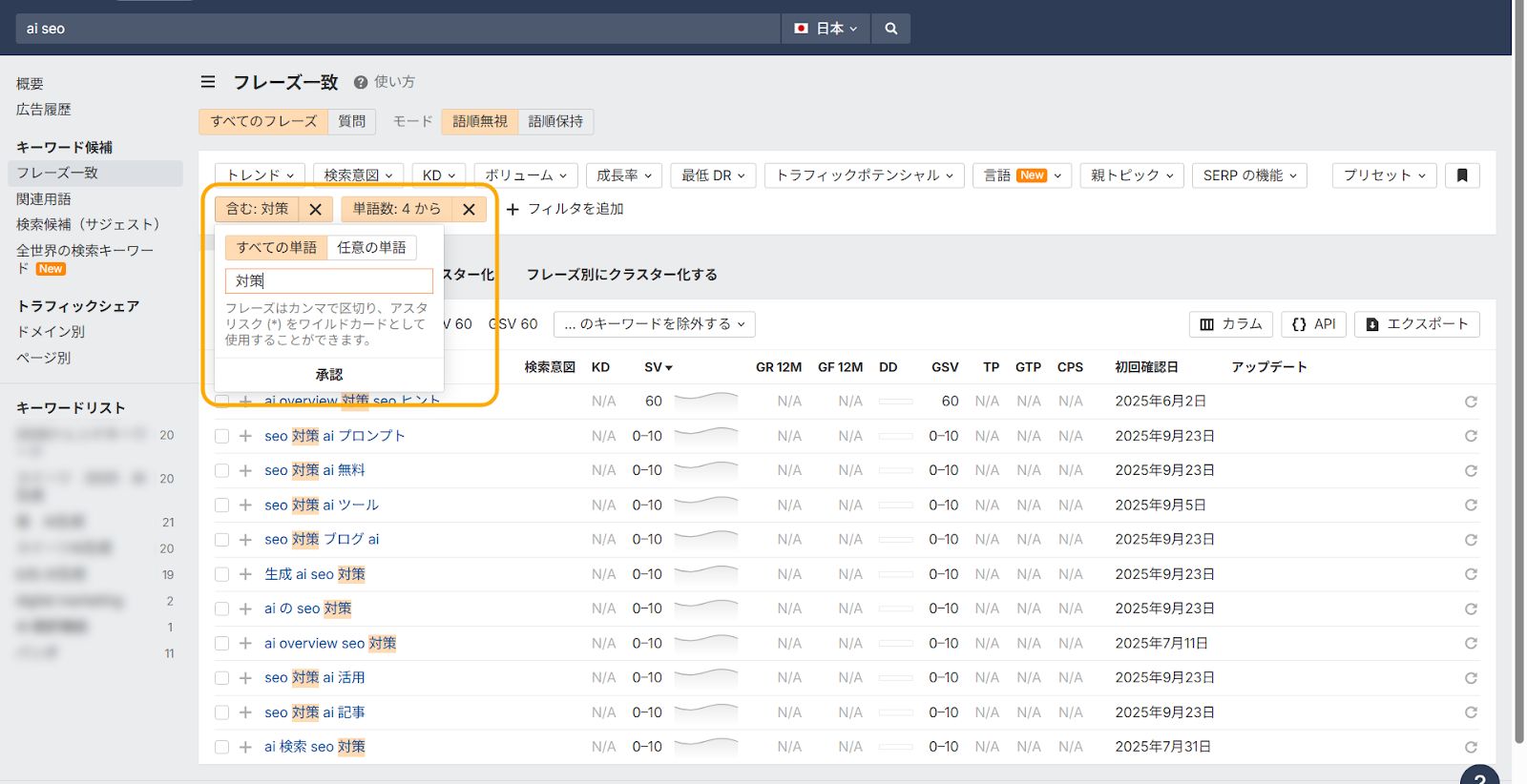Check the seo 対策 ai 無料 checkbox
The height and width of the screenshot is (784, 1527).
[x=221, y=470]
